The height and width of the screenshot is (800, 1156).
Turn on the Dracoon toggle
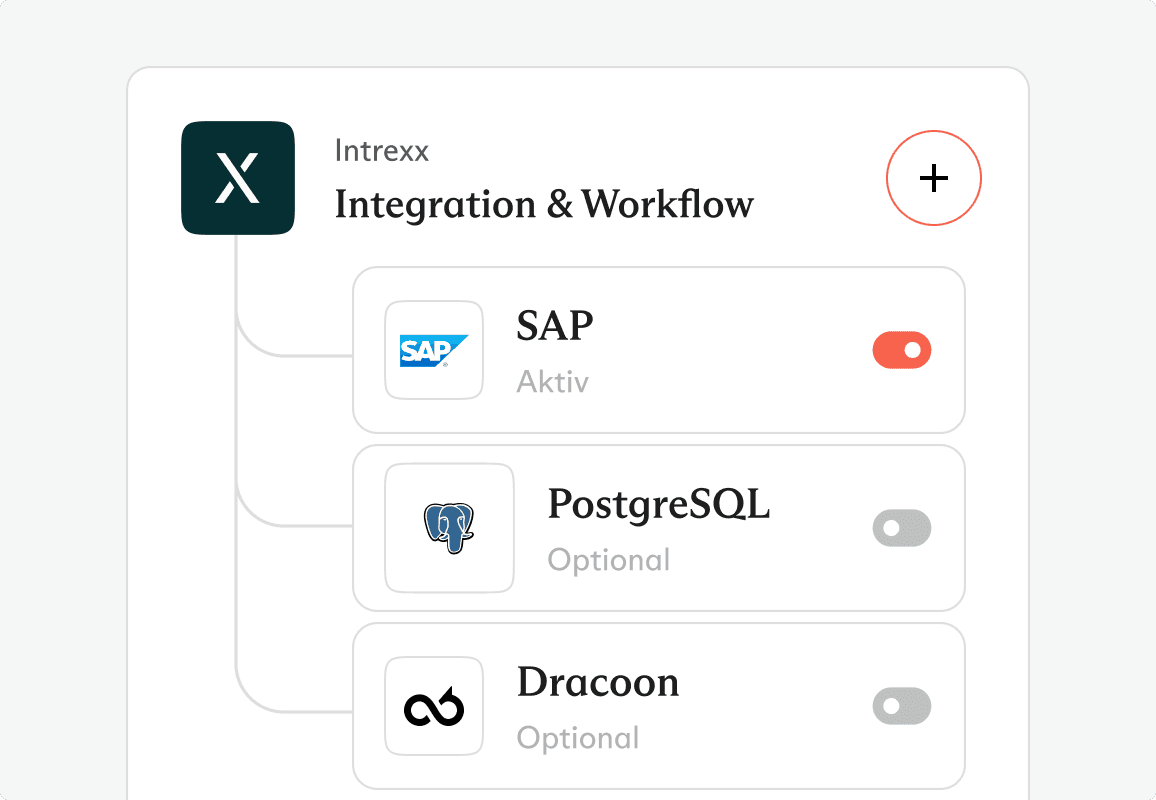click(x=902, y=707)
